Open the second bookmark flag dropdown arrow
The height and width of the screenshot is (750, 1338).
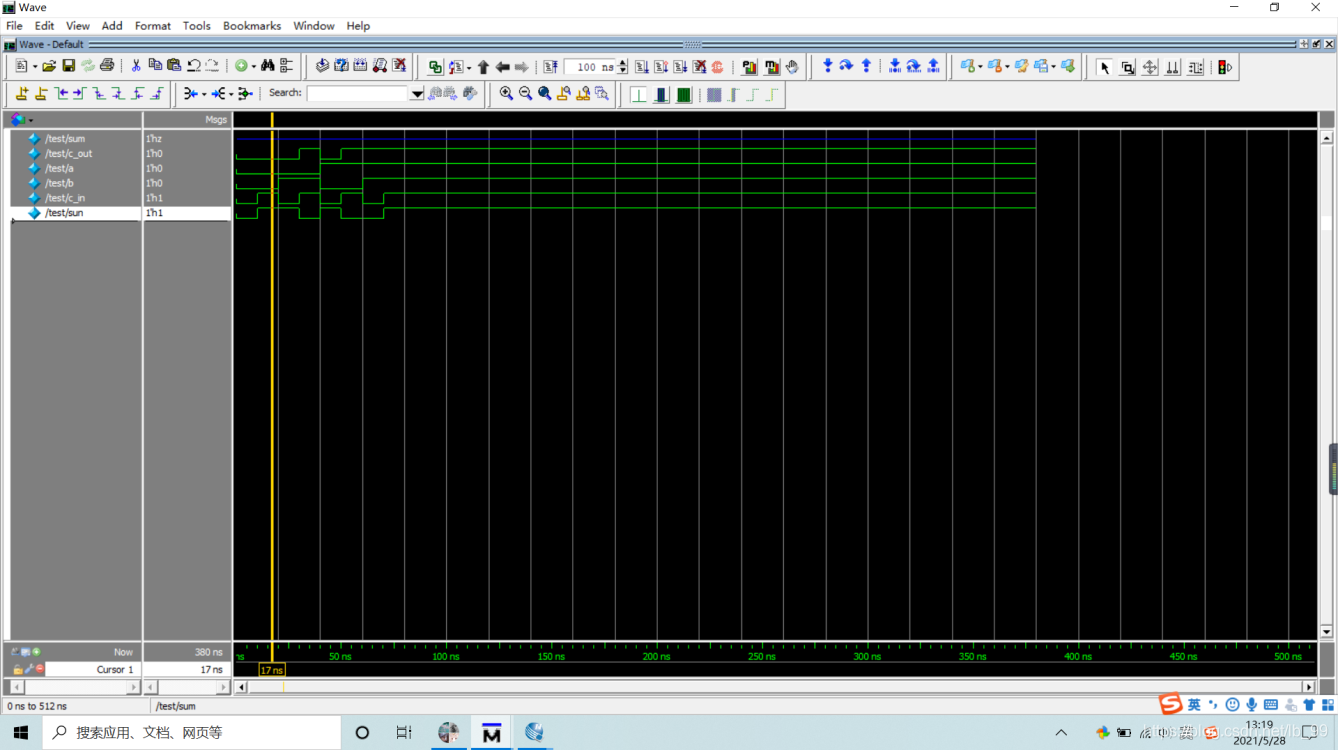1007,67
